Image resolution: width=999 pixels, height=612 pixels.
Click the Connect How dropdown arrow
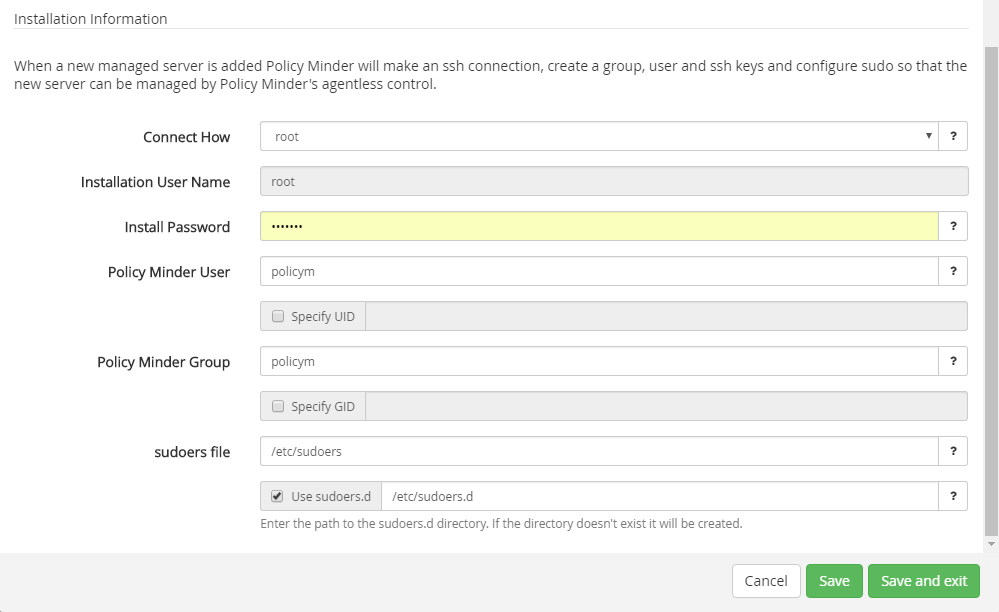pyautogui.click(x=928, y=136)
